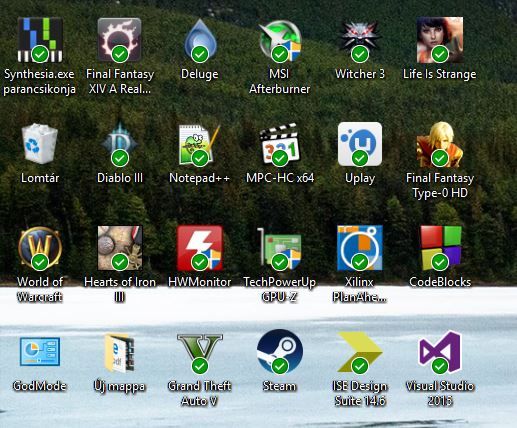Click the "Hearts of Iron III" label
The width and height of the screenshot is (517, 428).
coord(120,289)
